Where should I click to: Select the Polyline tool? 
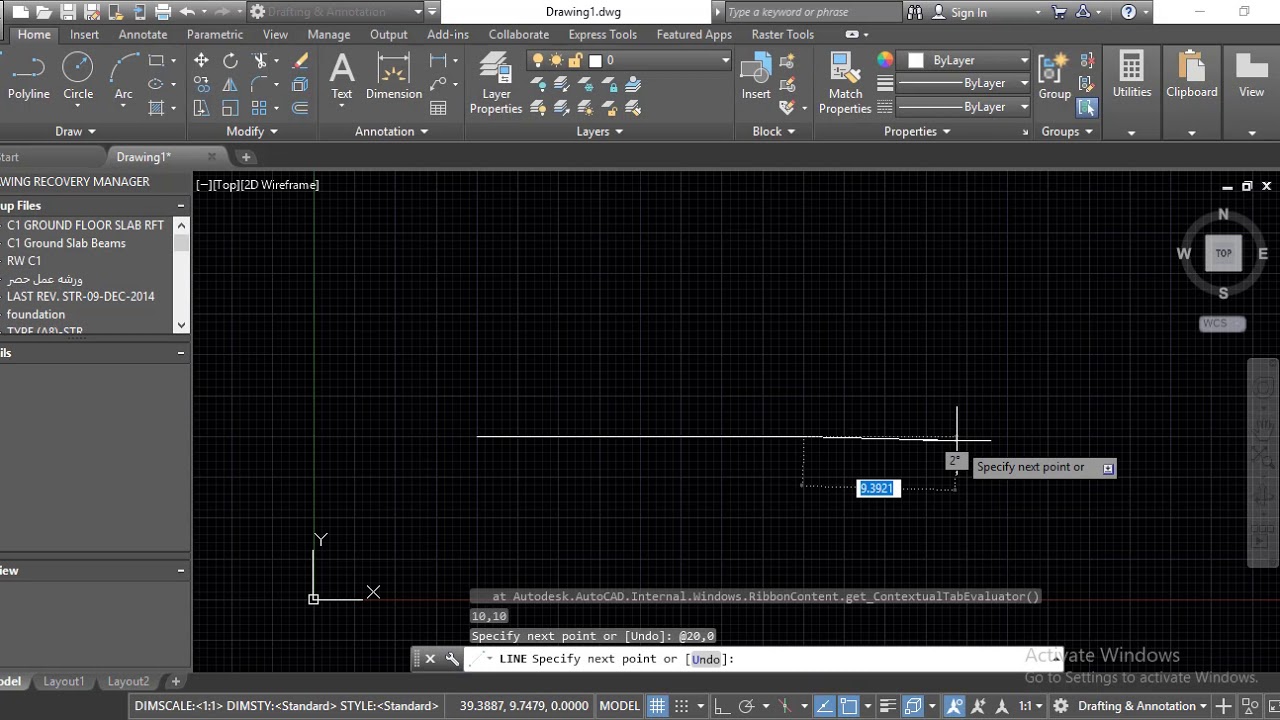pos(28,77)
